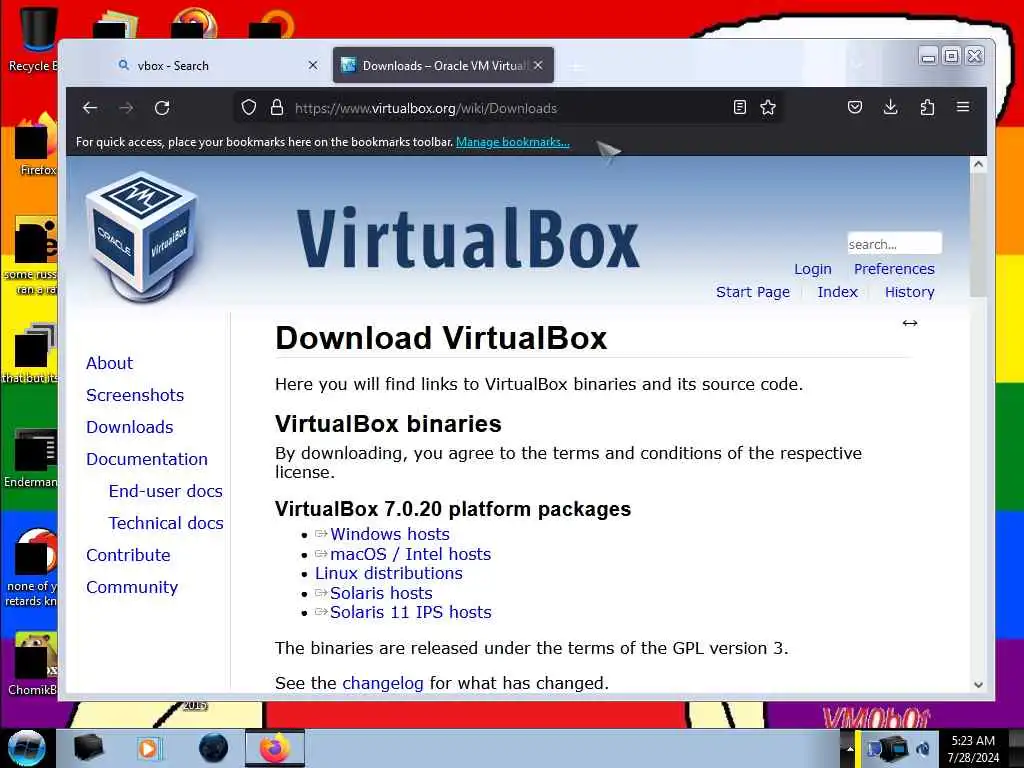
Task: Download the Windows hosts package
Action: click(390, 534)
